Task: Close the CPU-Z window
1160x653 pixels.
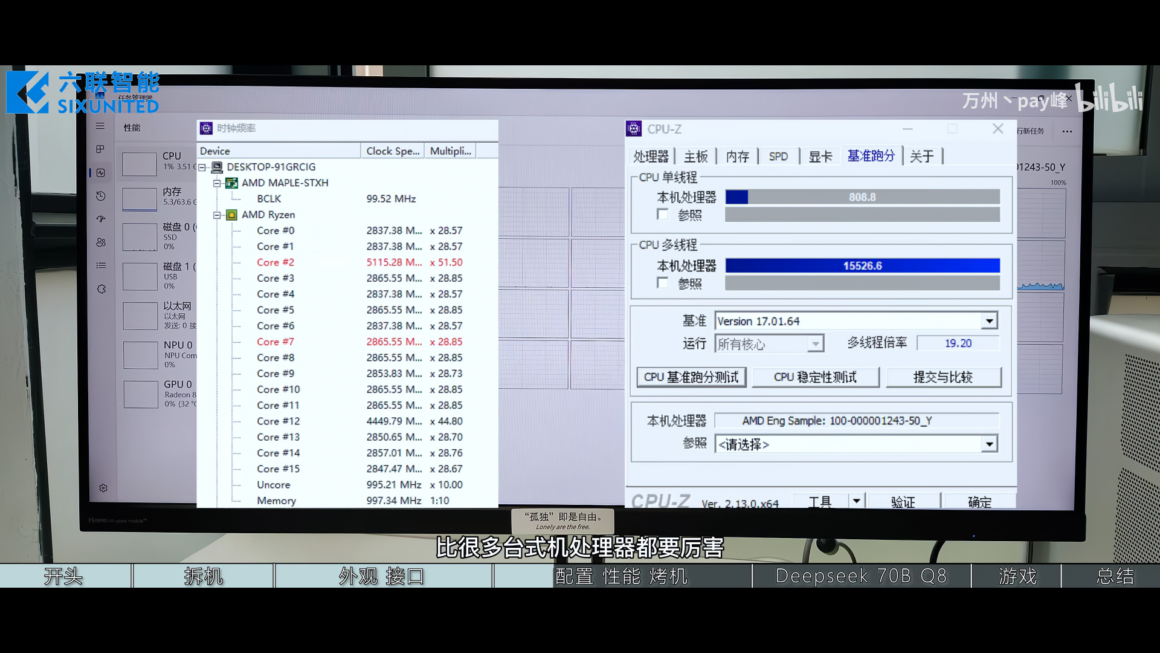Action: click(x=998, y=129)
